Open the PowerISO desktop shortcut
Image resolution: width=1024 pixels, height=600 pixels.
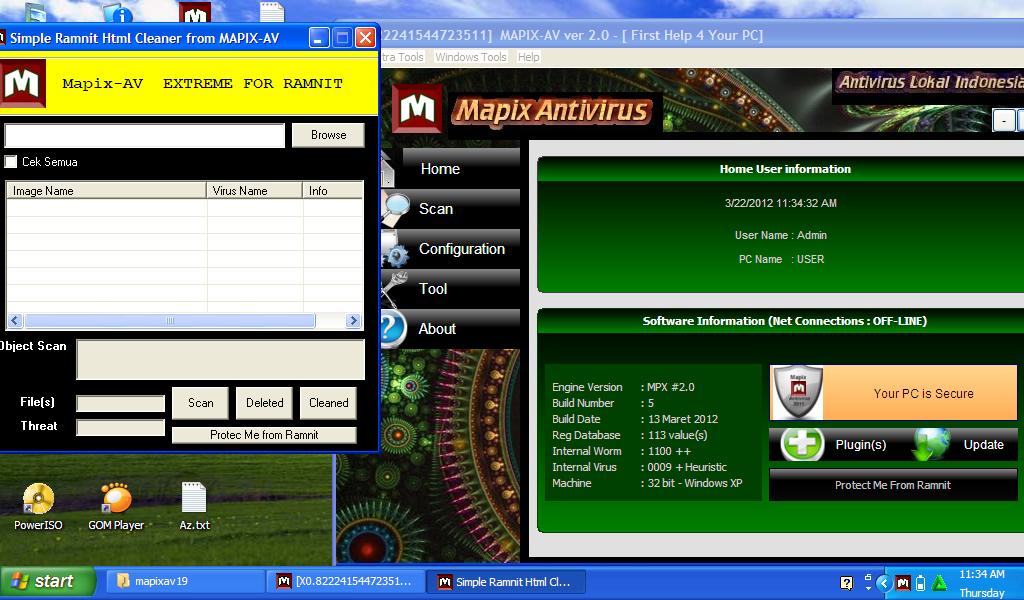(38, 507)
